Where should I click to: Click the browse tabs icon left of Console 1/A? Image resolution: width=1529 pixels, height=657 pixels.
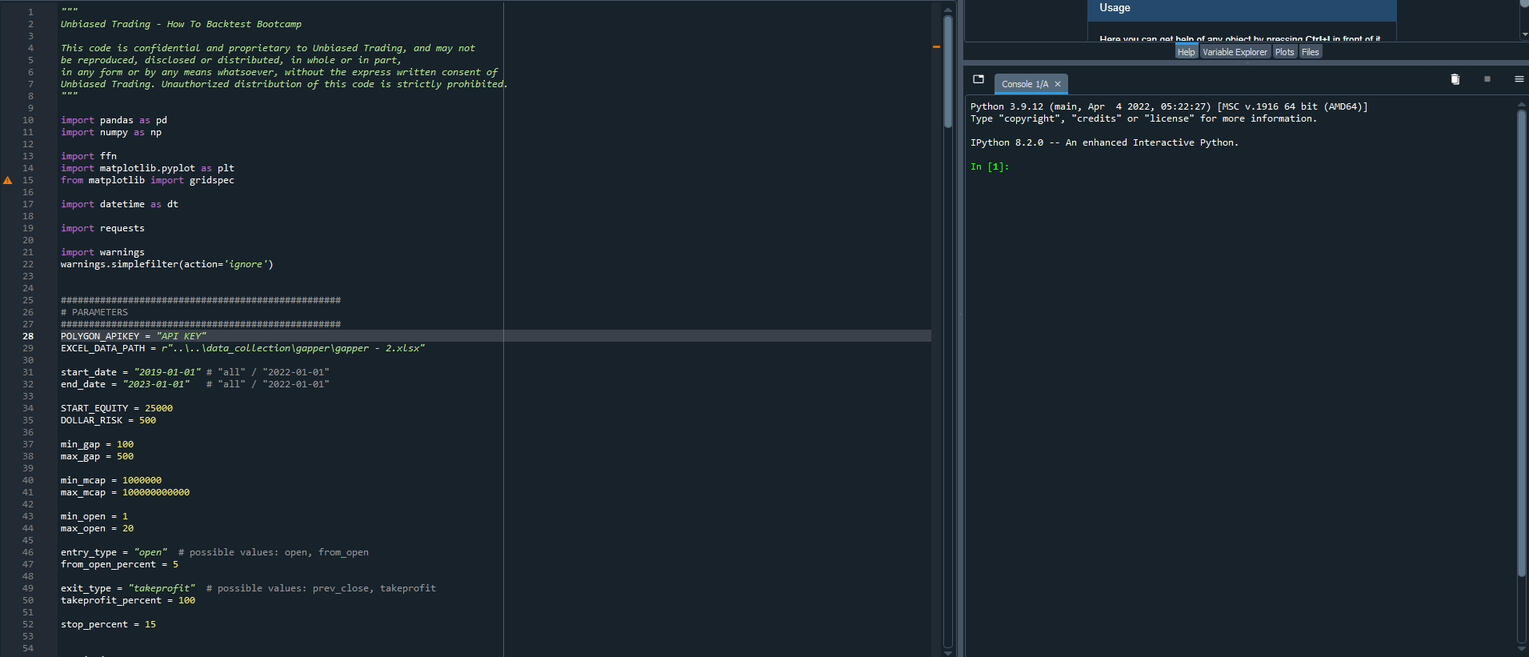point(978,80)
